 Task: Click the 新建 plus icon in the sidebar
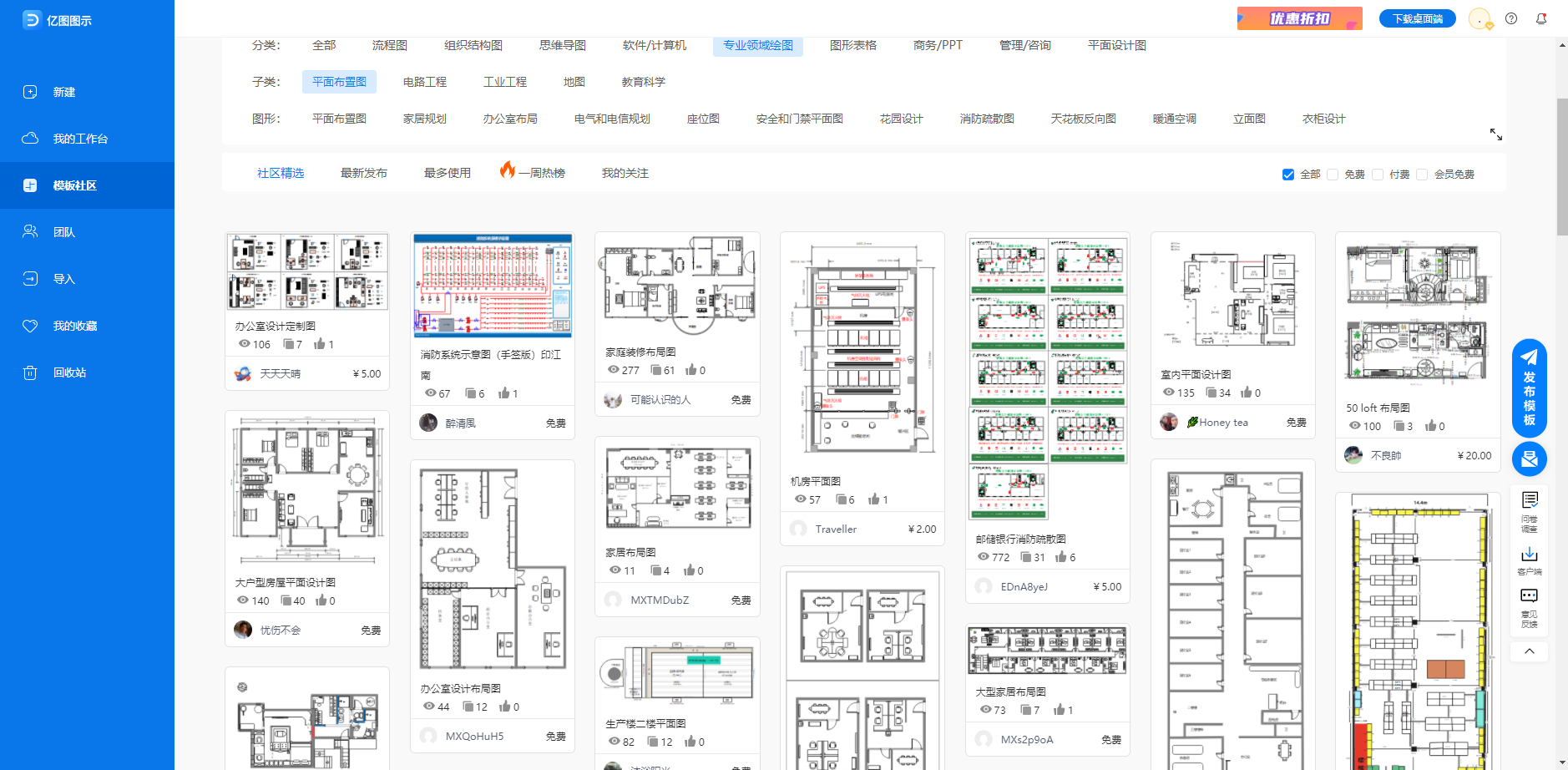pos(30,92)
